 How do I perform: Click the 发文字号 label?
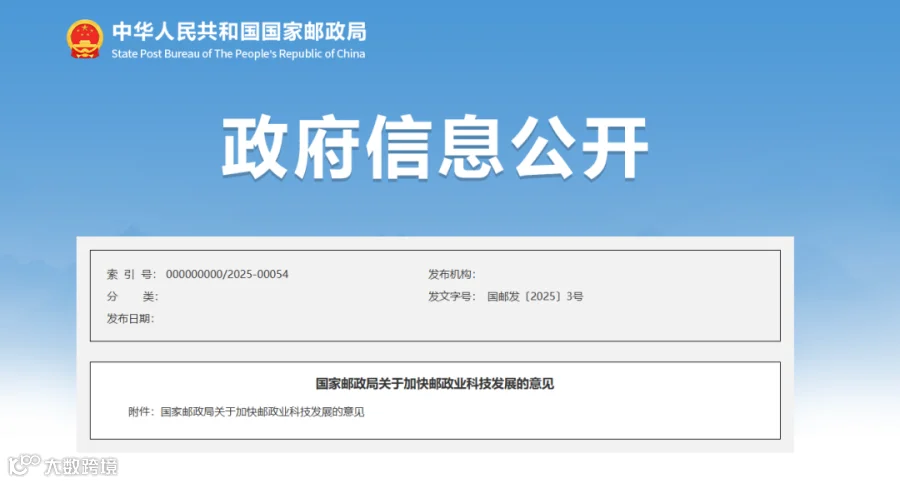(452, 297)
